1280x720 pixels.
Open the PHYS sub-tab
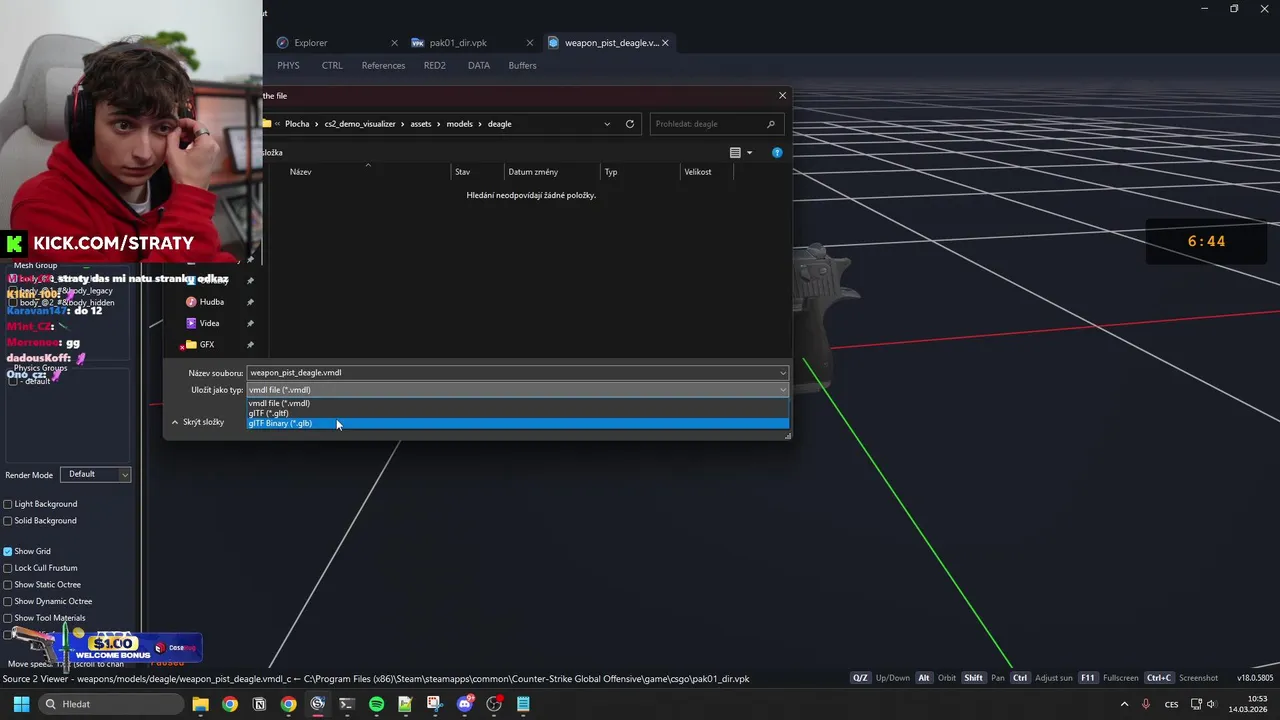pos(288,66)
